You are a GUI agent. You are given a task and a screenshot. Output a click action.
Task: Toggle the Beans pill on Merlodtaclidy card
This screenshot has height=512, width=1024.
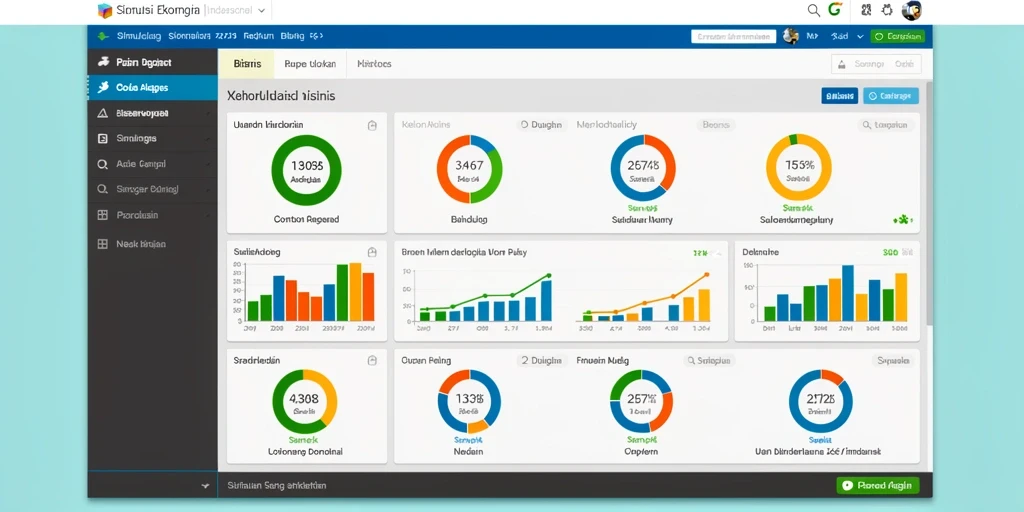716,125
